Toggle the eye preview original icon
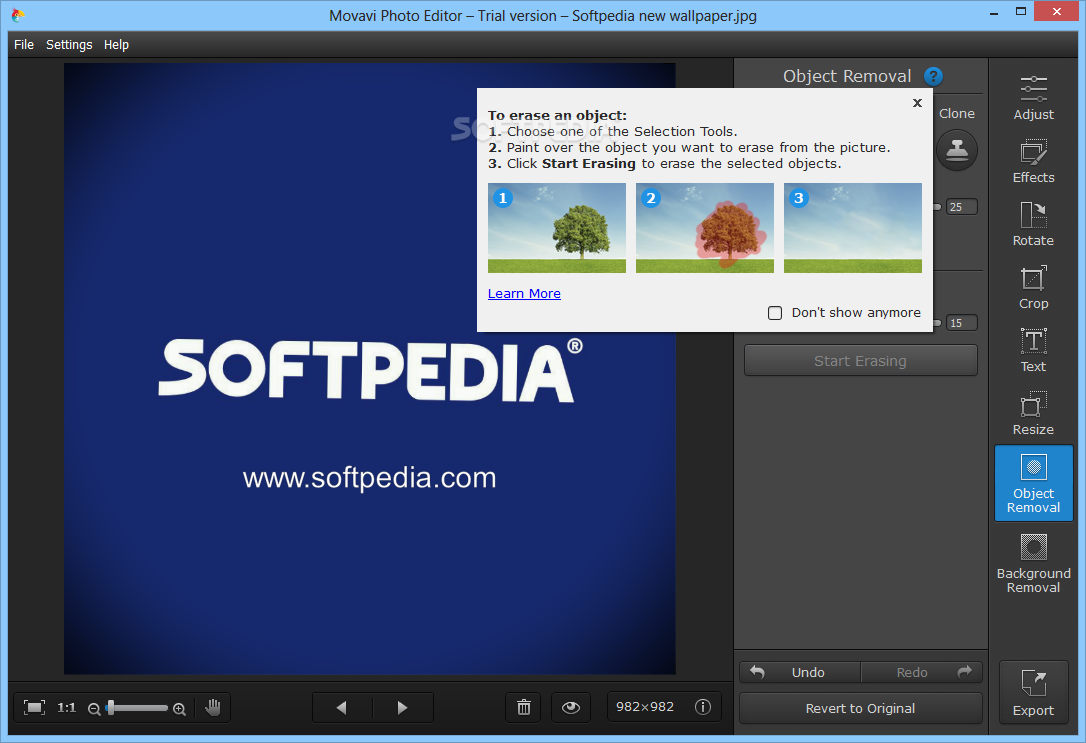Viewport: 1086px width, 743px height. [571, 707]
